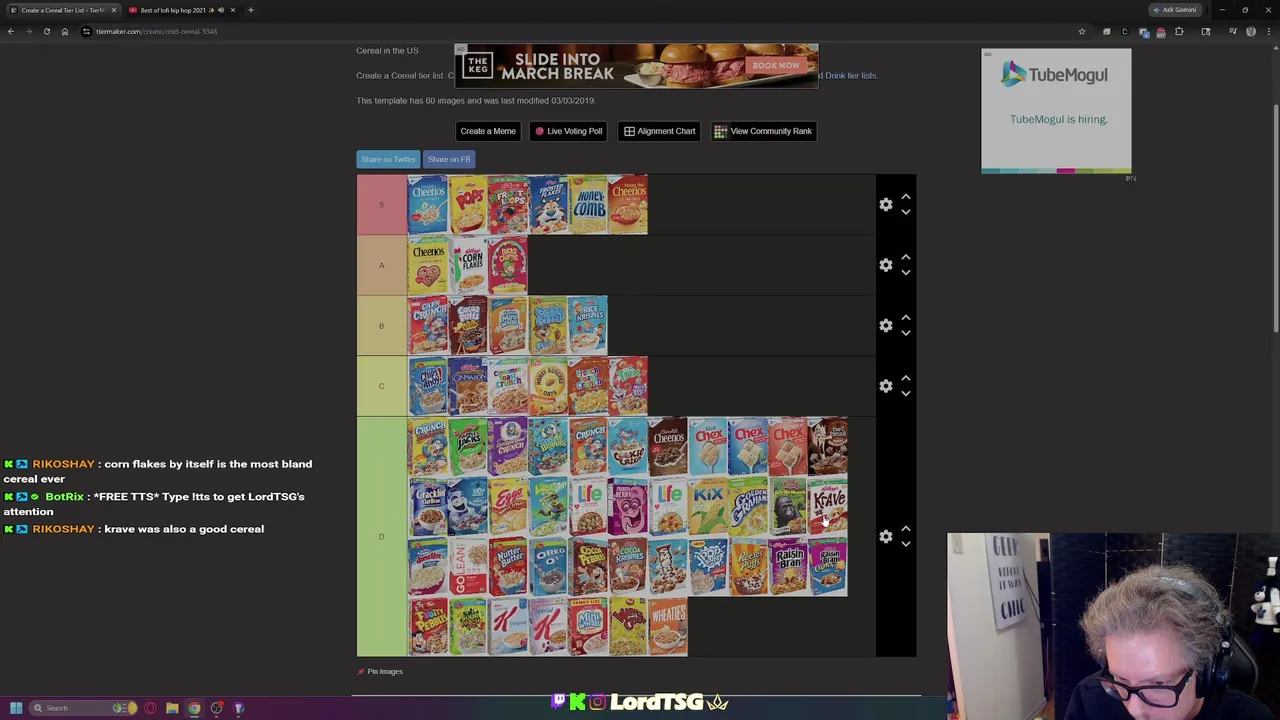Move D tier row up with arrow
Screen dimensions: 1280x720
906,529
